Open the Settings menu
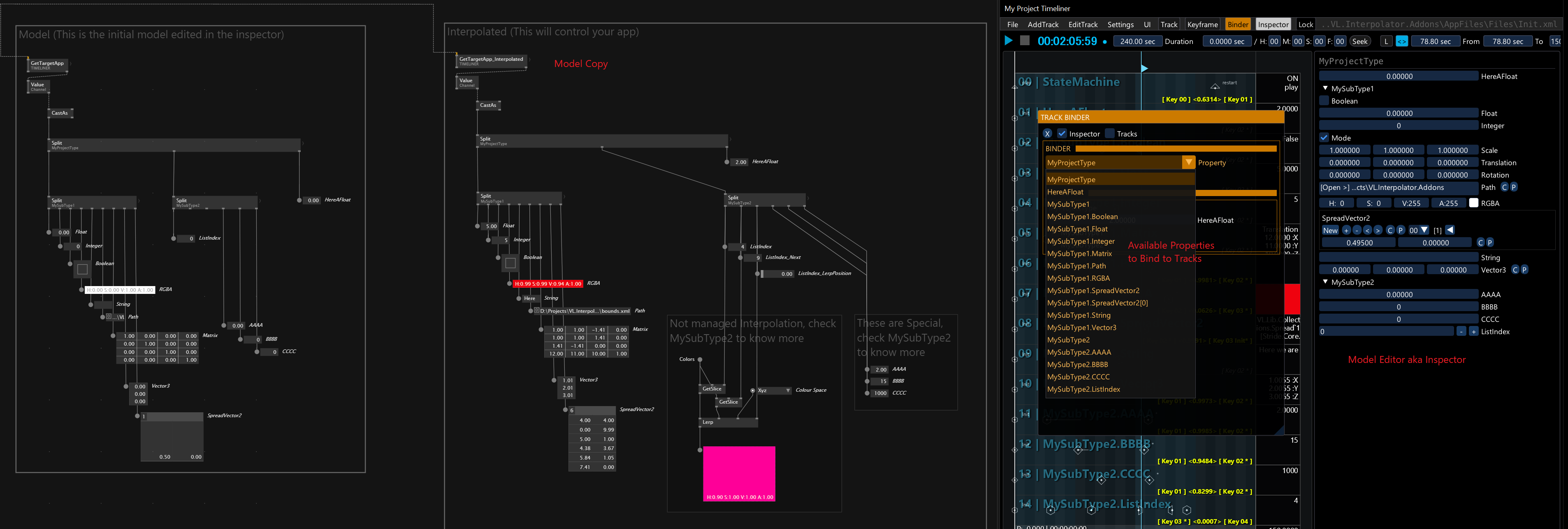Viewport: 1568px width, 529px height. [1120, 24]
